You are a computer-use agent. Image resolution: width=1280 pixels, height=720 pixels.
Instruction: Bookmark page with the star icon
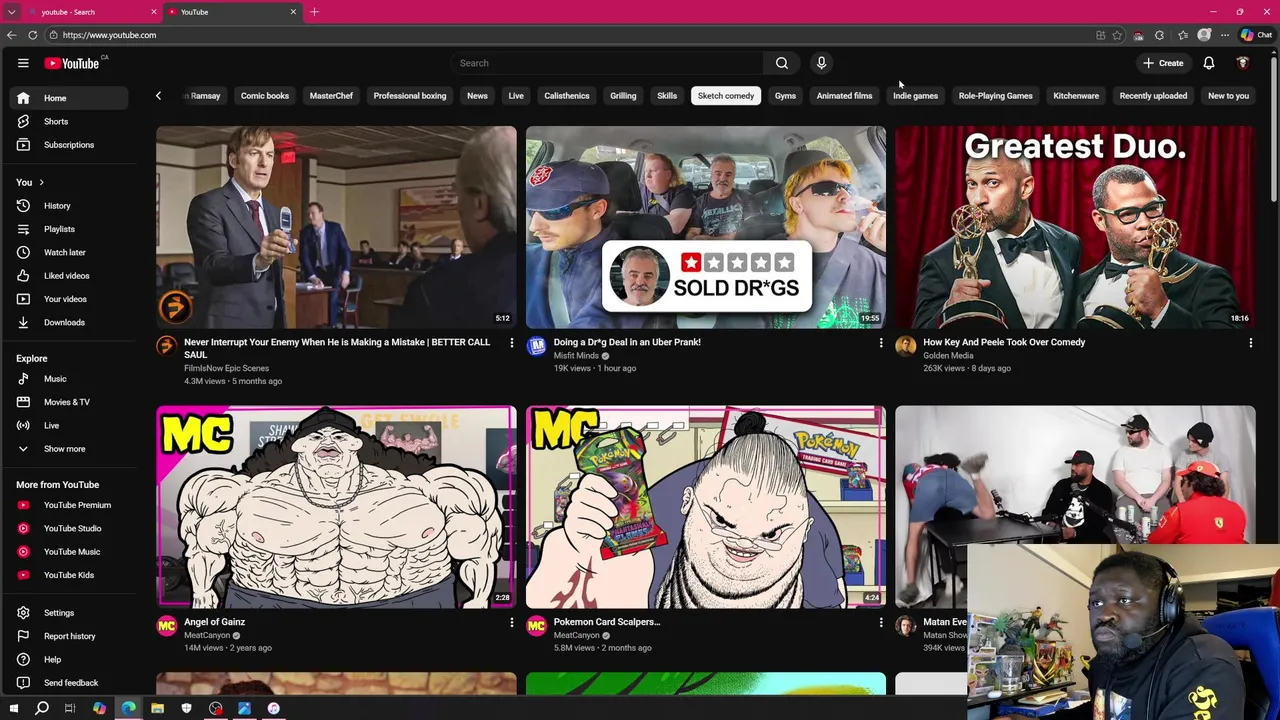pyautogui.click(x=1117, y=35)
